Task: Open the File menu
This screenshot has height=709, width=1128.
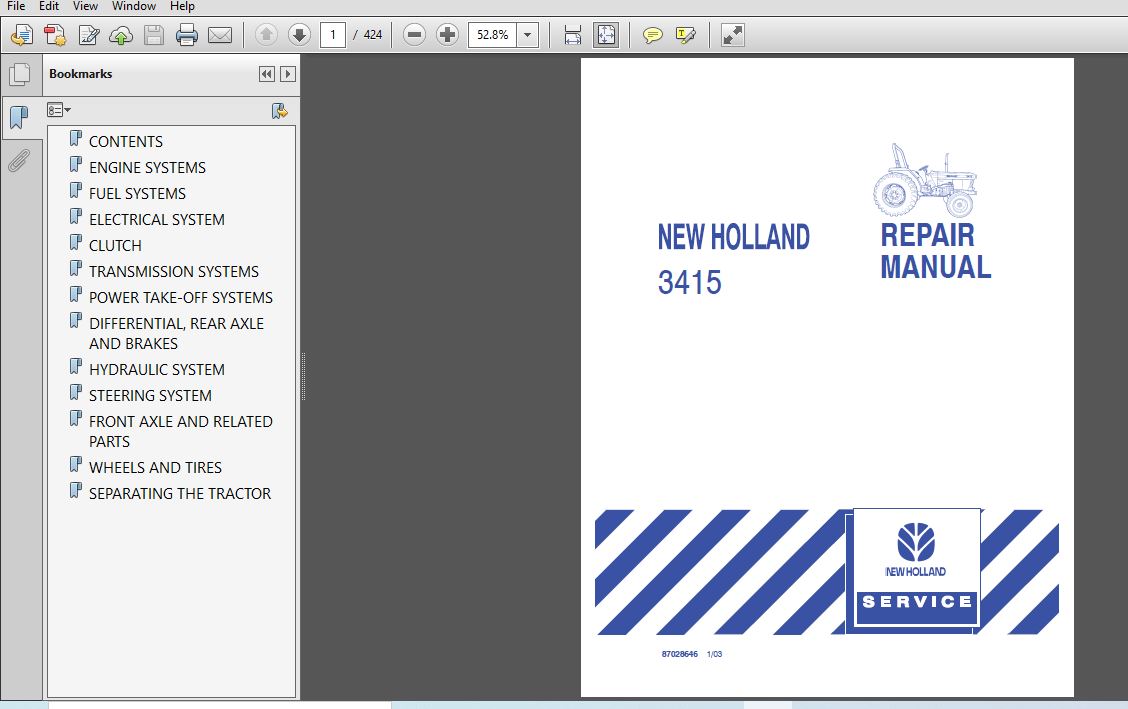Action: [x=16, y=6]
